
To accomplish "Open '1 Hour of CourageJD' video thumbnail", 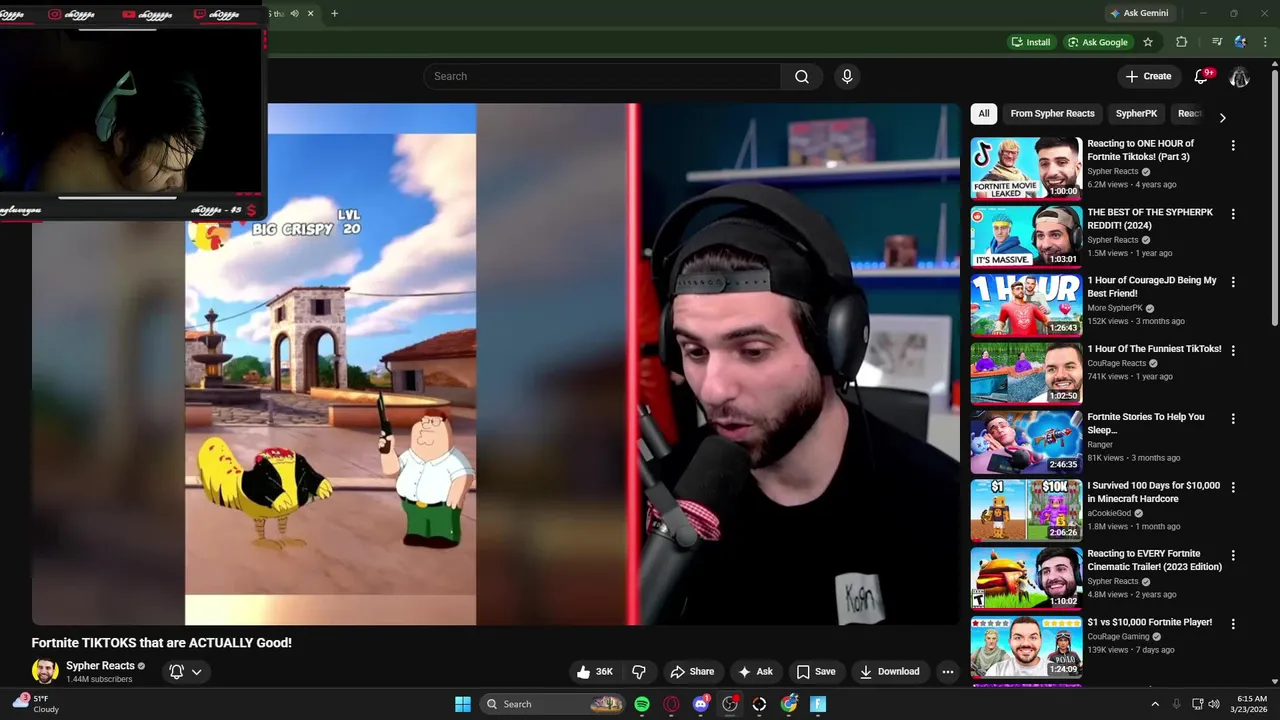I will pyautogui.click(x=1026, y=304).
